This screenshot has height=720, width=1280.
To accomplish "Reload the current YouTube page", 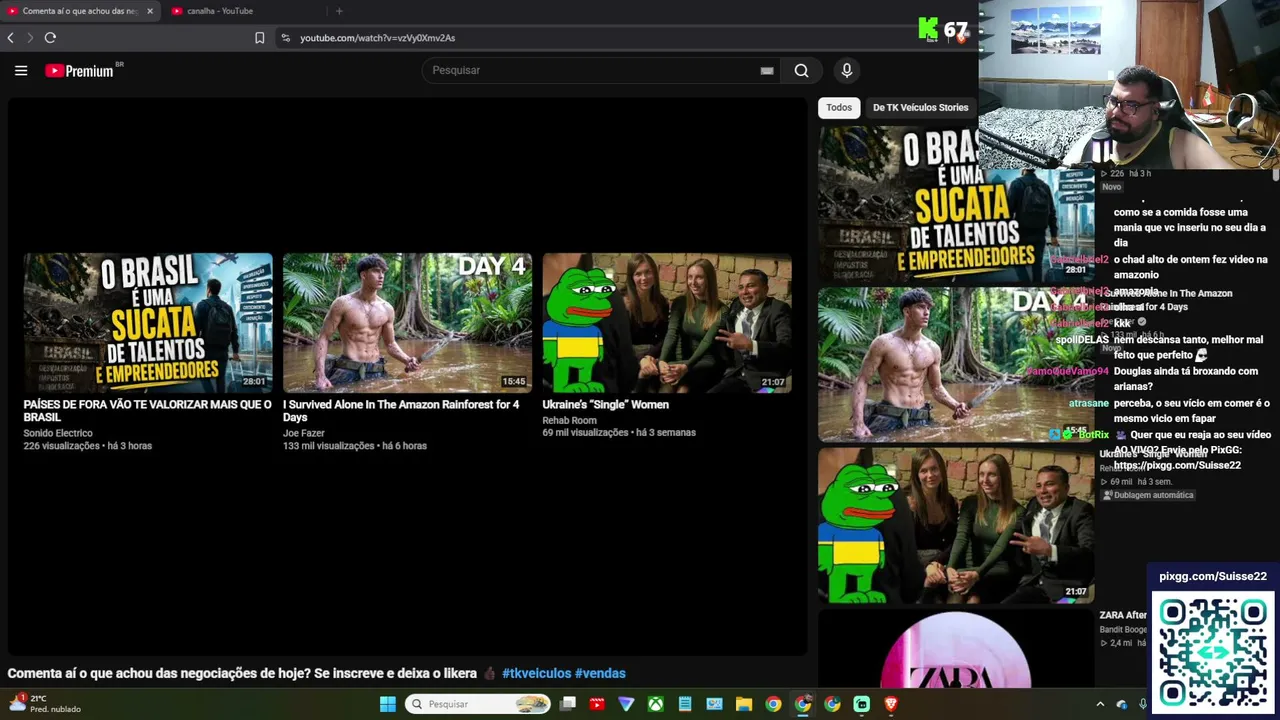I will (x=50, y=38).
